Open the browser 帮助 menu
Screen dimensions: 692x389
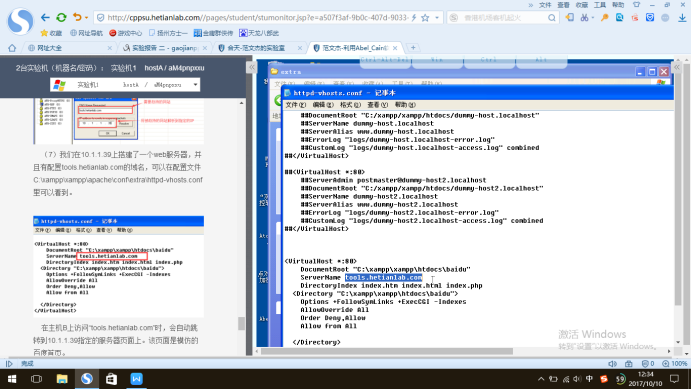coord(618,5)
